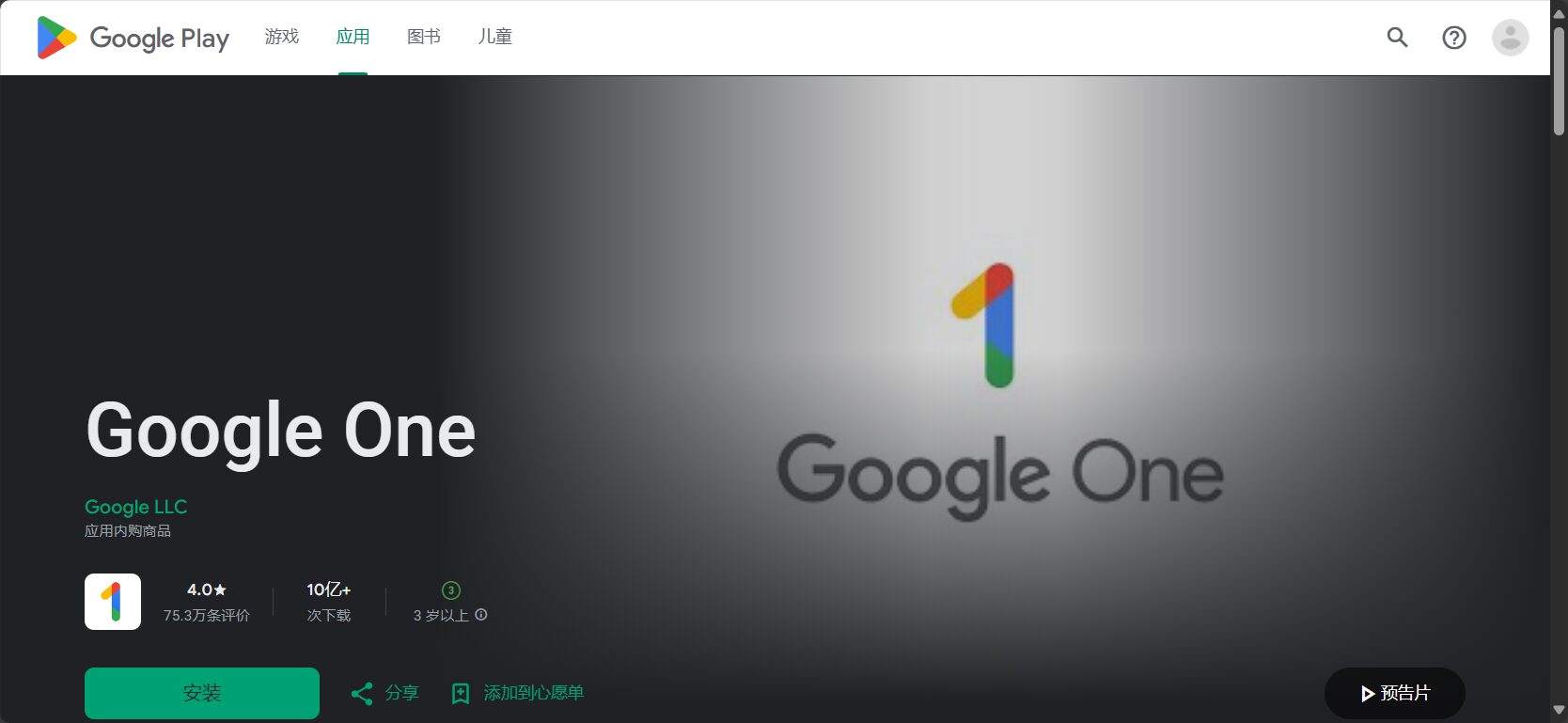Click 添加到心愿单 text
This screenshot has height=723, width=1568.
pos(534,693)
